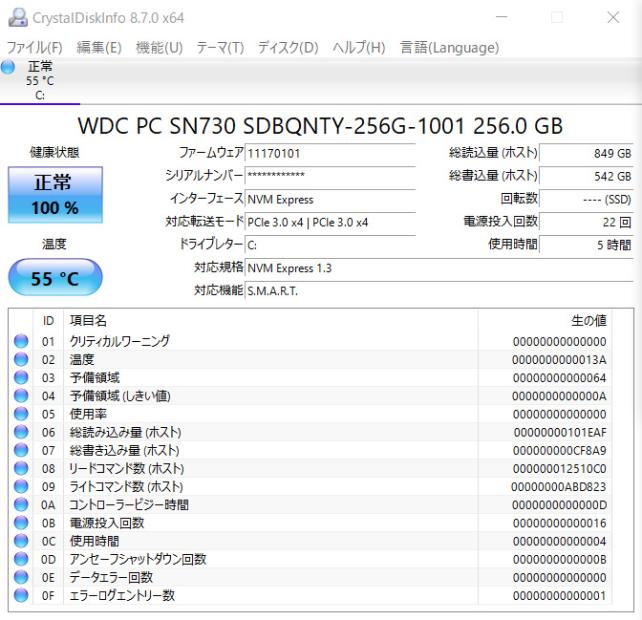
Task: Select the 温度 attribute name in SMART list
Action: [82, 360]
